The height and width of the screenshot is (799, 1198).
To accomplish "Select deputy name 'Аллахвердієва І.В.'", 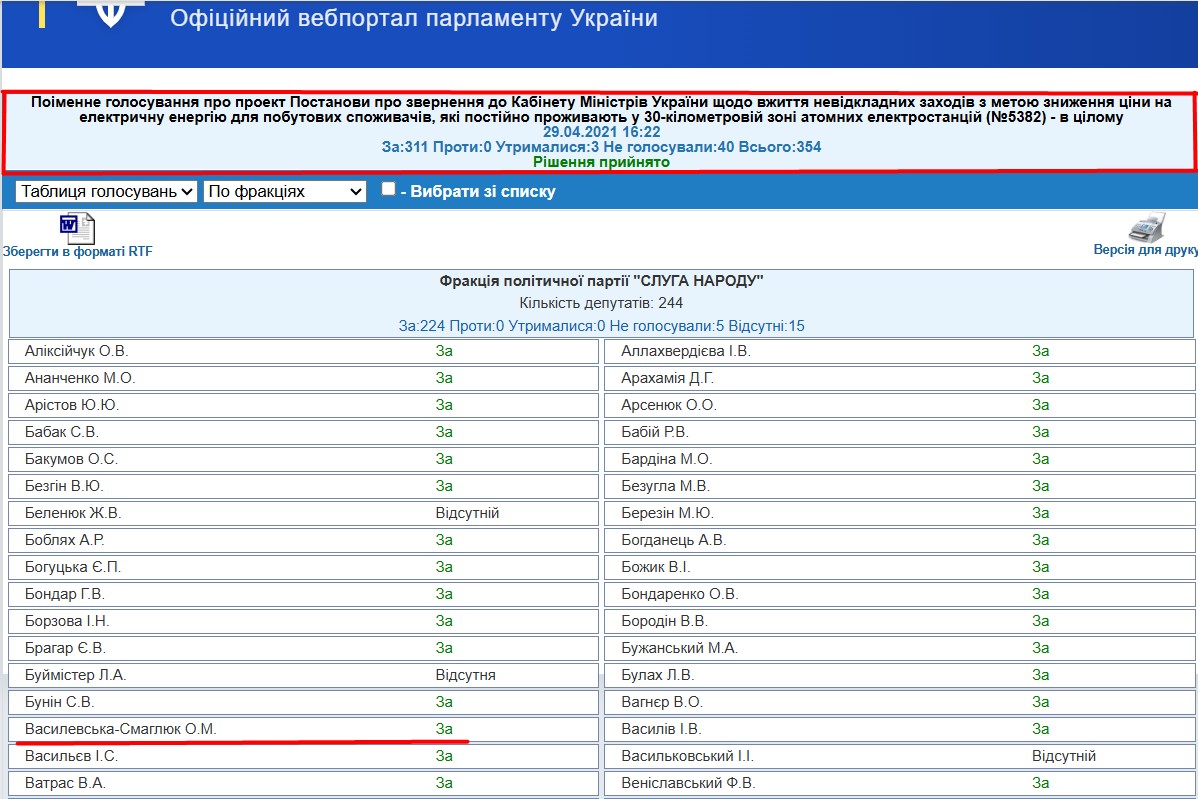I will 686,351.
